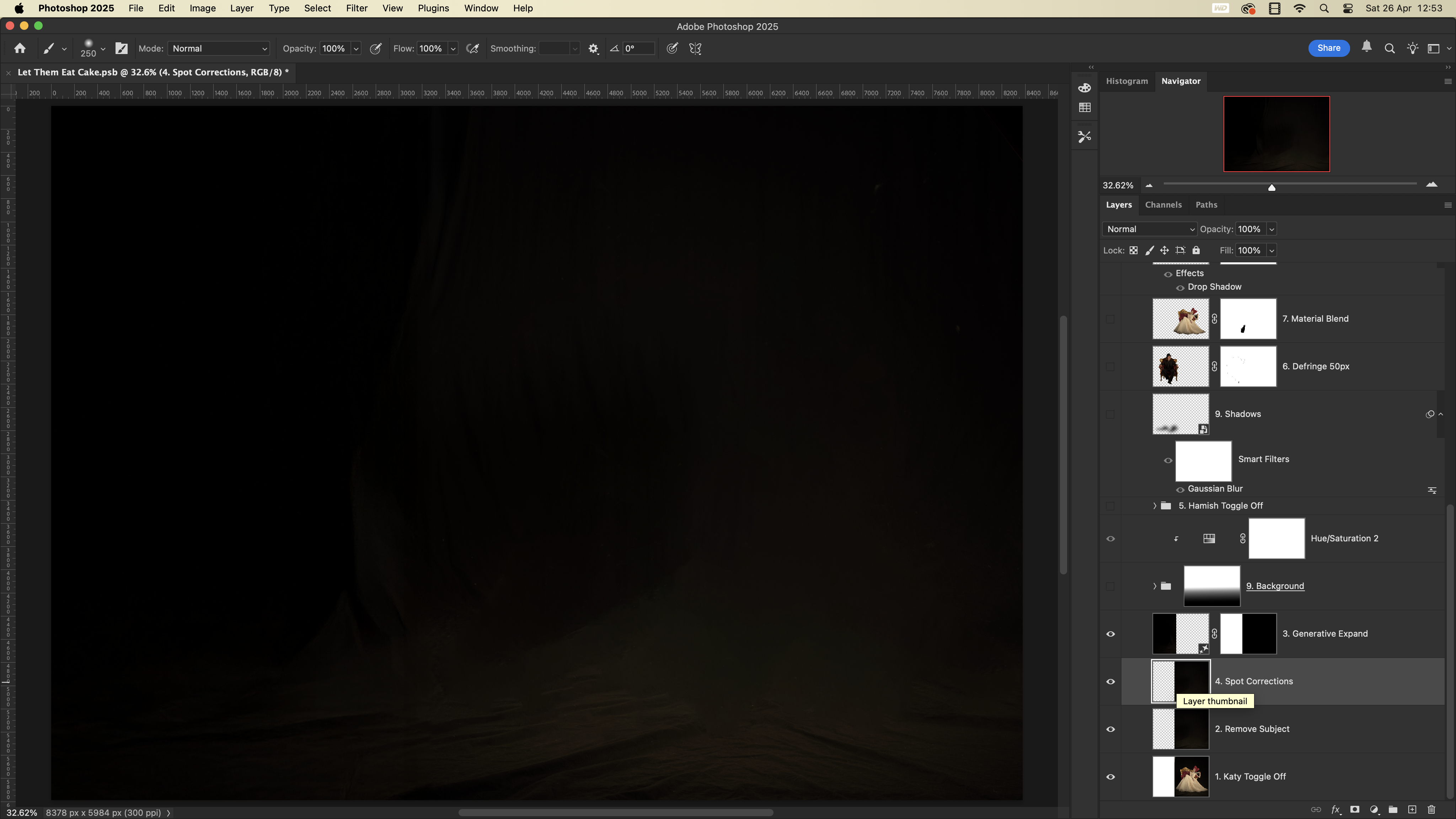This screenshot has height=819, width=1456.
Task: Click the lock all padlock icon
Action: (x=1196, y=250)
